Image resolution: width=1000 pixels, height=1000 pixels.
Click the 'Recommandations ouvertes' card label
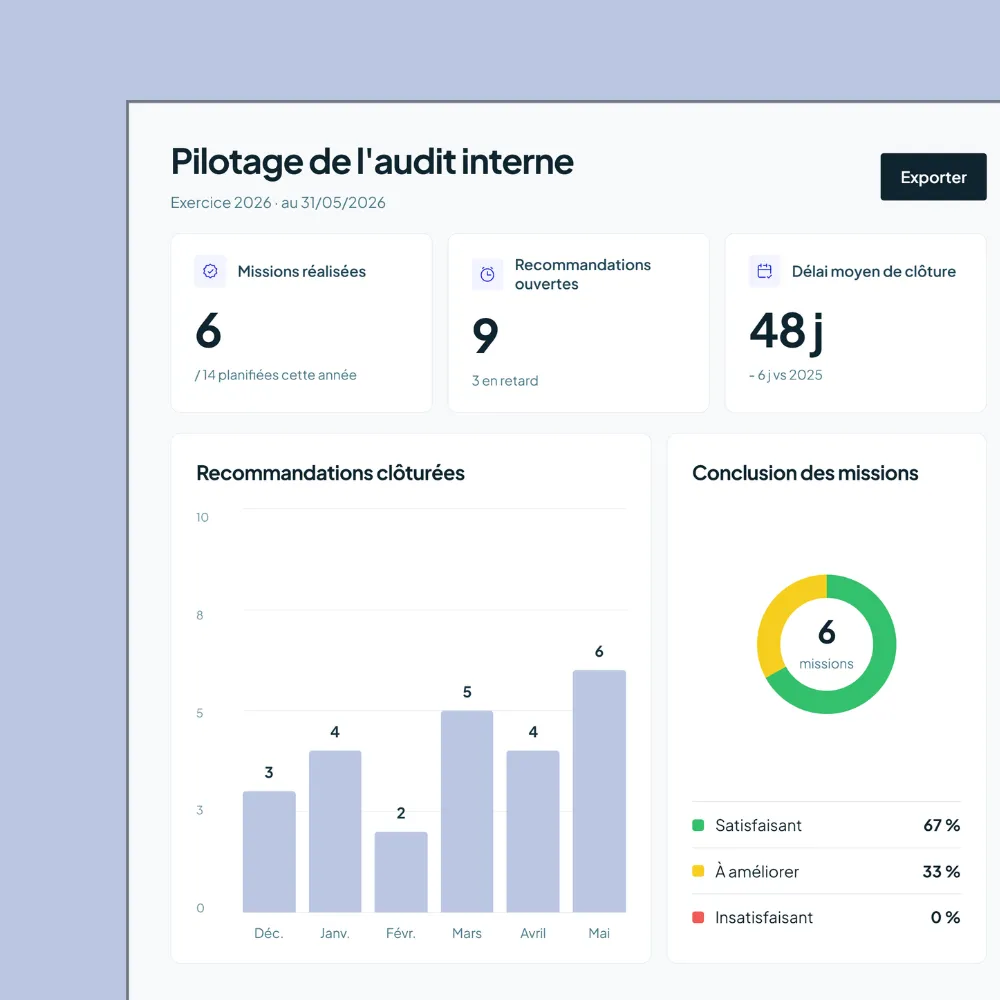click(x=583, y=274)
